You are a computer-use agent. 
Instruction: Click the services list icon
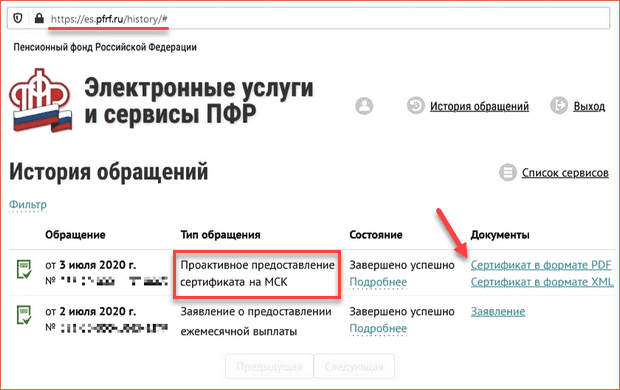coord(508,172)
